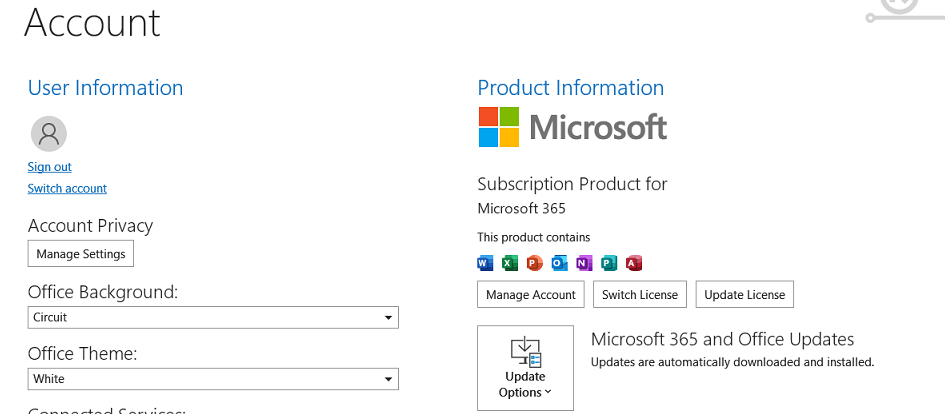Click the Switch account link
The width and height of the screenshot is (945, 414).
67,189
